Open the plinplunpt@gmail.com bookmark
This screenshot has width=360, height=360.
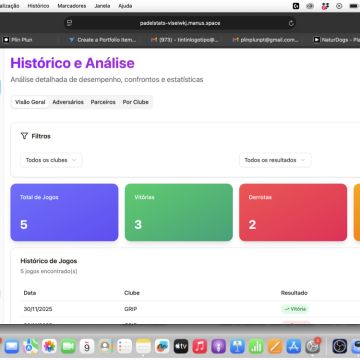tap(266, 40)
